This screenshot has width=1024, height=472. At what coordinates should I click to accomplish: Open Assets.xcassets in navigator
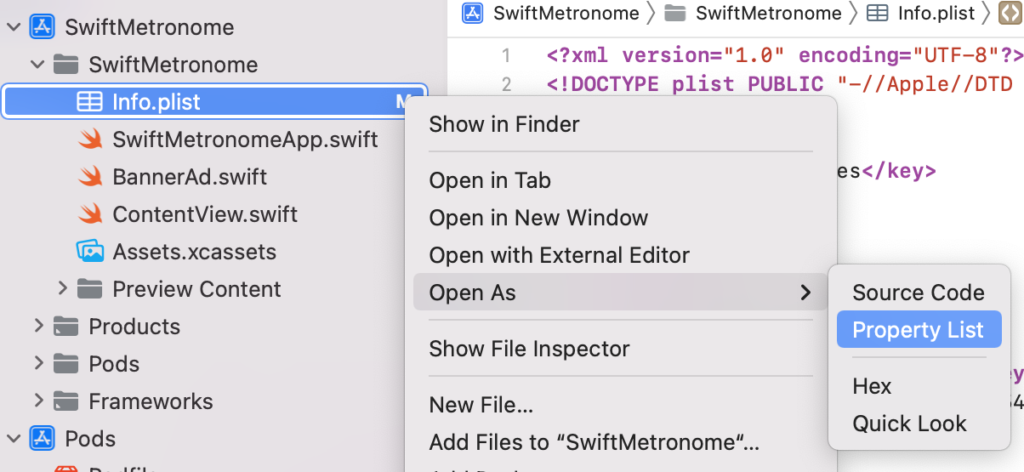point(195,251)
